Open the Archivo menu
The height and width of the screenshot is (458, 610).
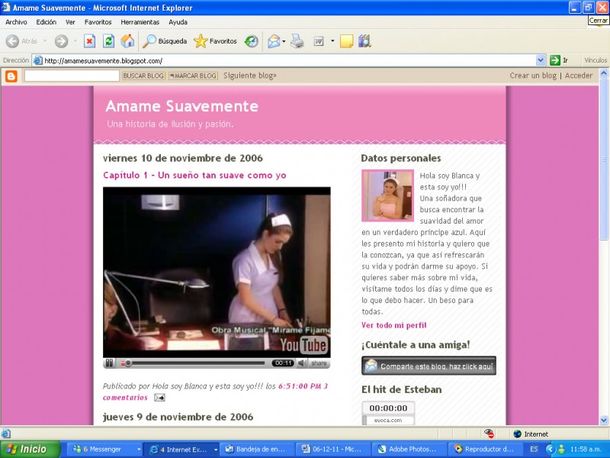click(16, 22)
